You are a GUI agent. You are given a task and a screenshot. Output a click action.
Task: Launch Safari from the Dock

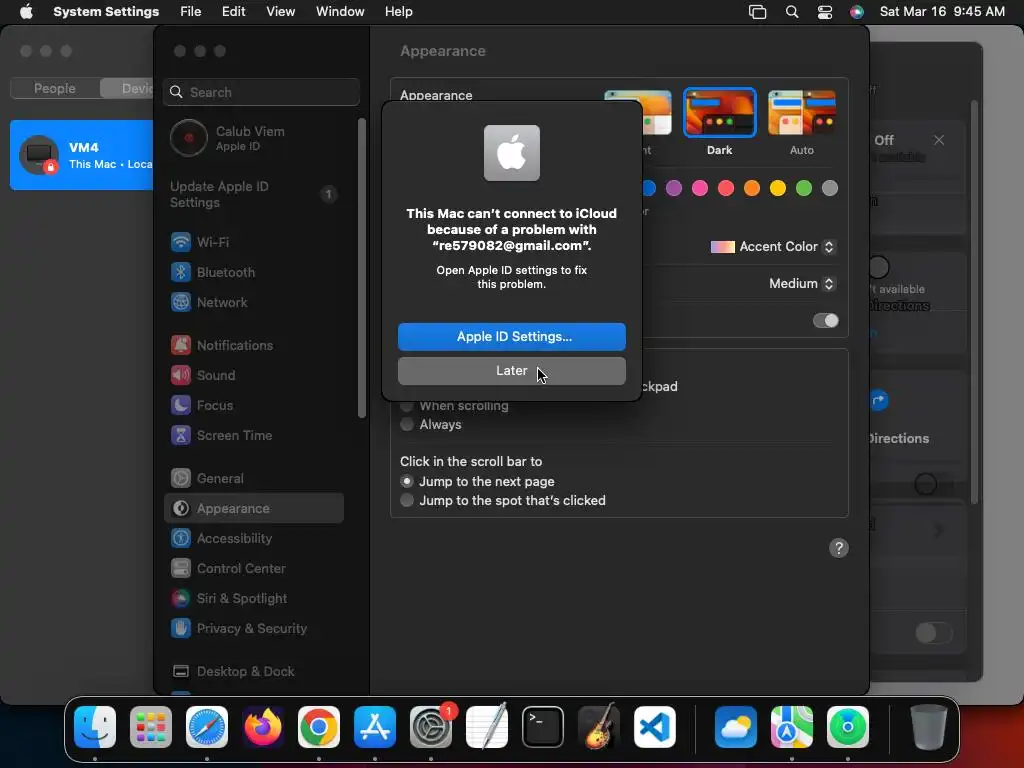coord(207,727)
